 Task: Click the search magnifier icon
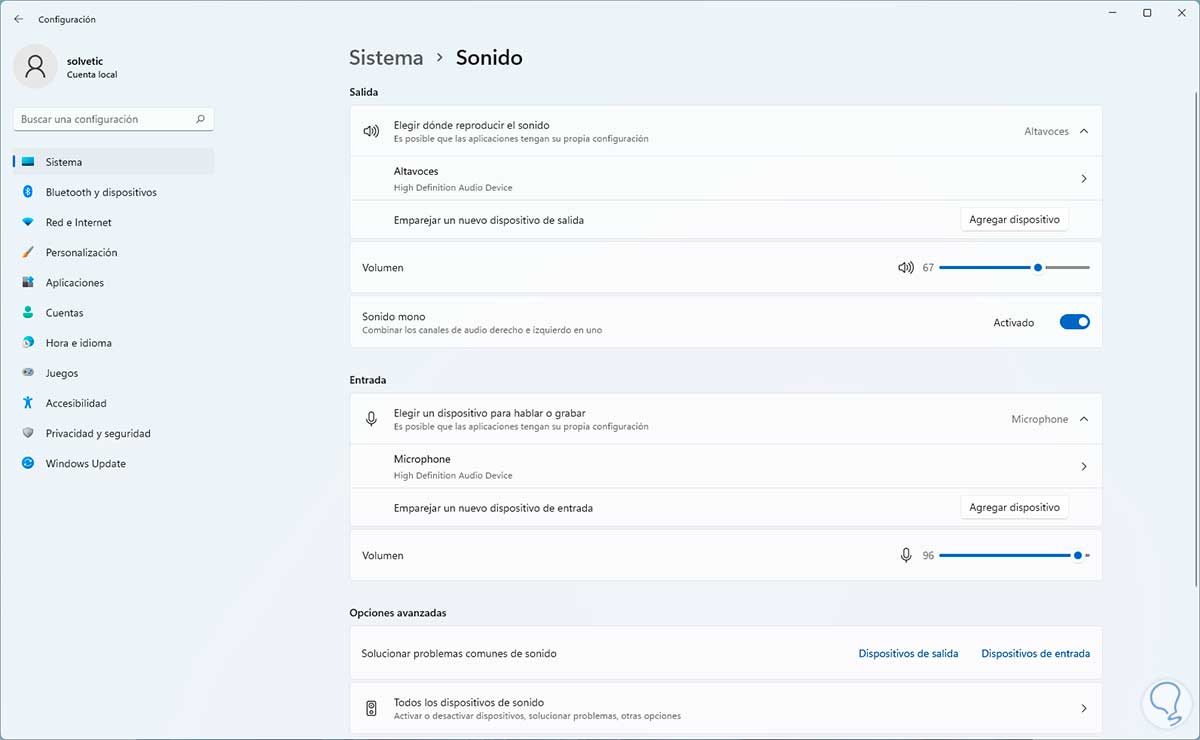[201, 119]
